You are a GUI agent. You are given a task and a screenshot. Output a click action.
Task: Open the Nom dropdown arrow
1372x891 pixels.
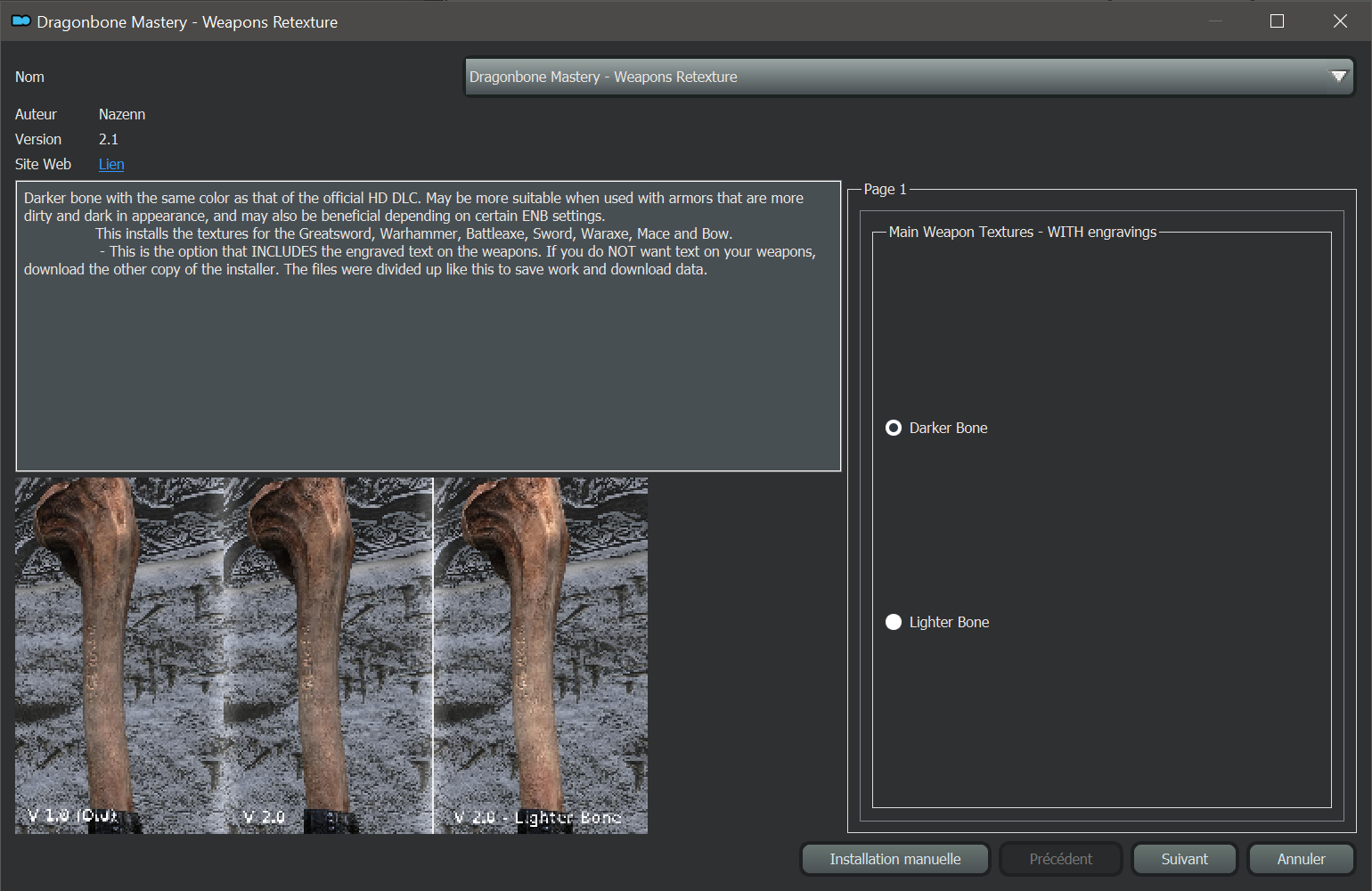point(1338,77)
